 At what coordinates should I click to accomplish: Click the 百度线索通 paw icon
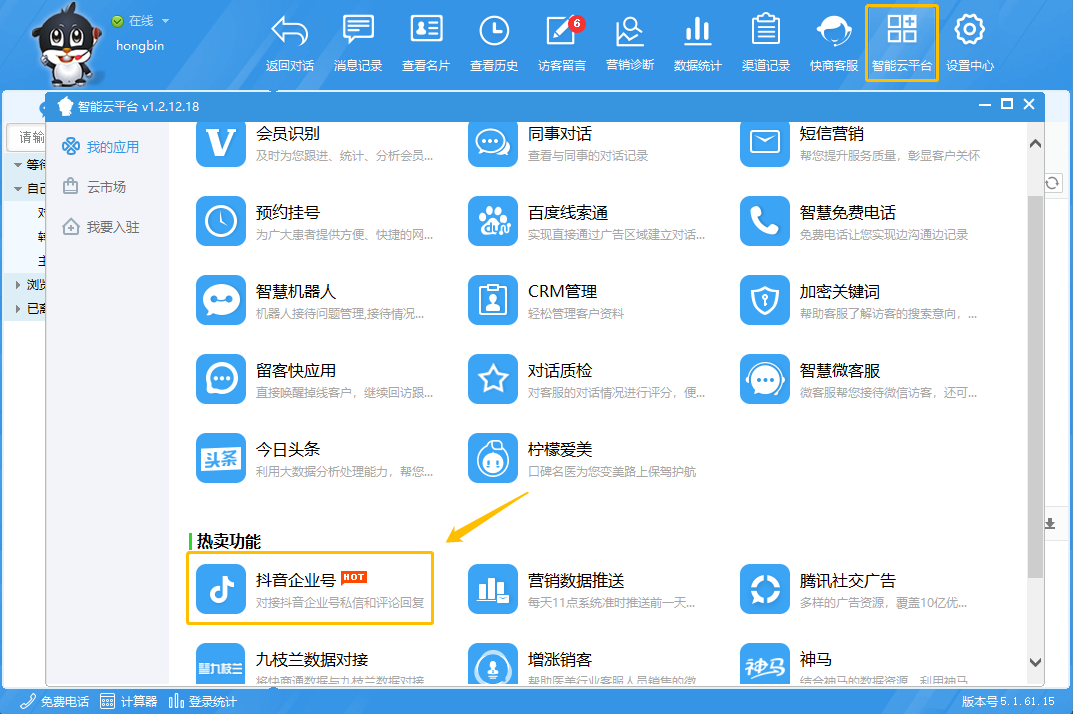pos(493,221)
